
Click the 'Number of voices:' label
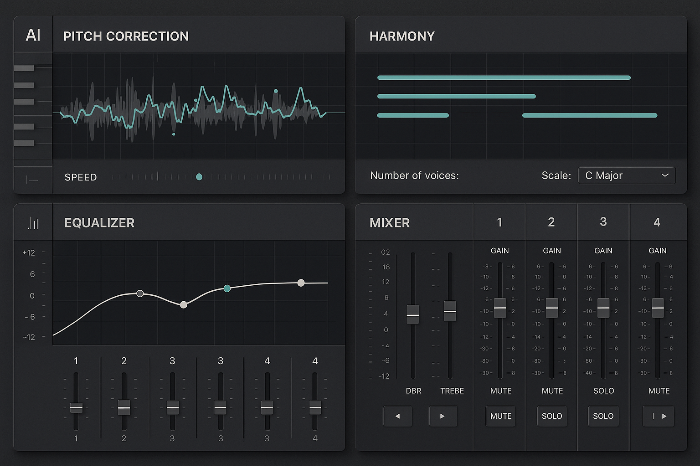point(414,175)
